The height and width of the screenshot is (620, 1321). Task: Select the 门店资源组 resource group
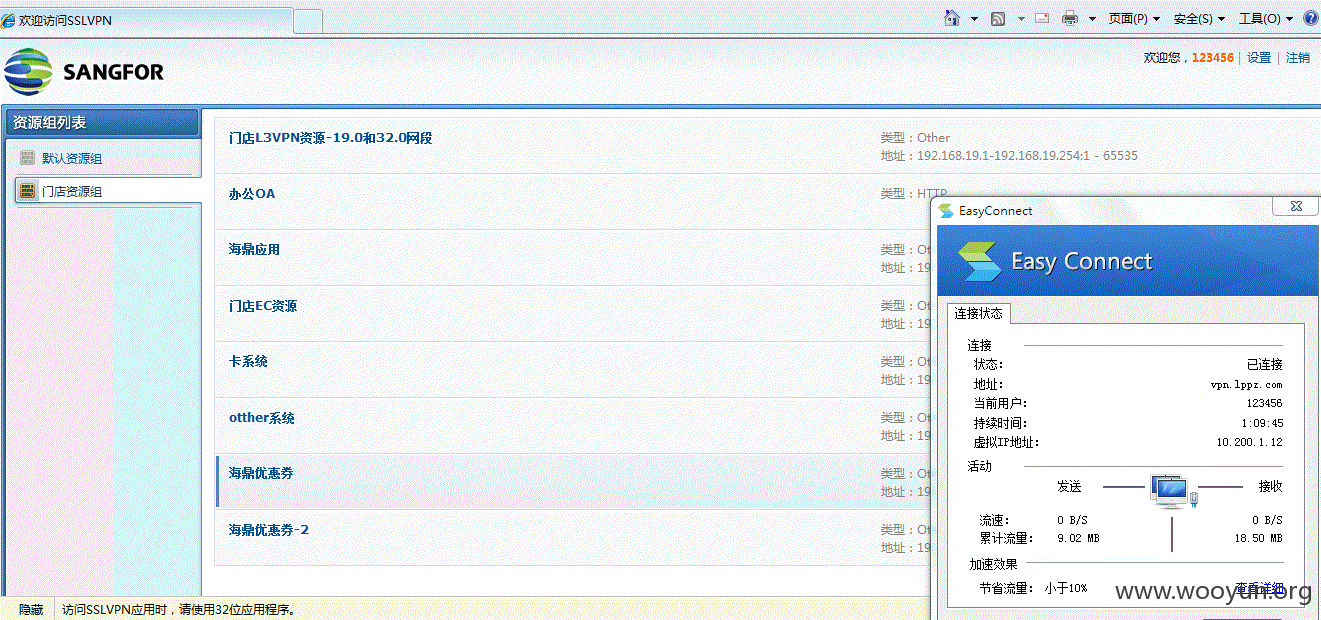(71, 191)
